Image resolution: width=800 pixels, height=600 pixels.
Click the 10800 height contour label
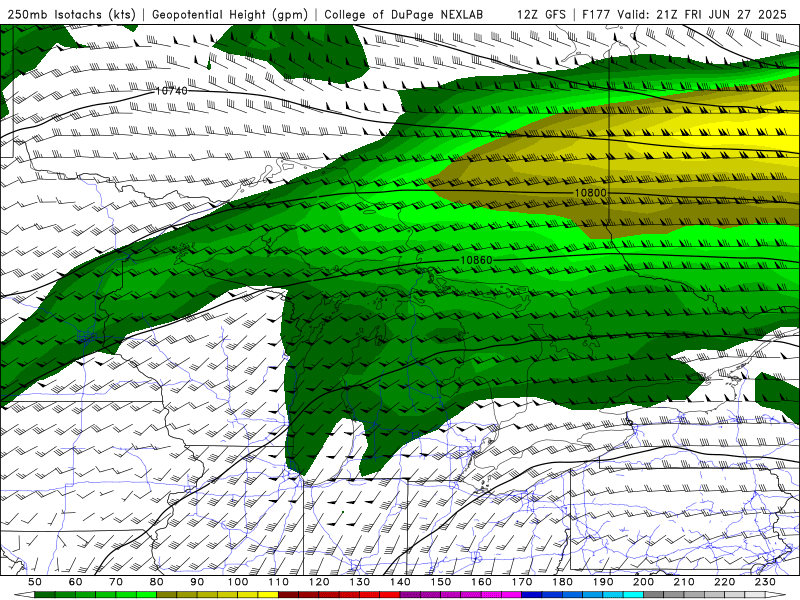591,193
